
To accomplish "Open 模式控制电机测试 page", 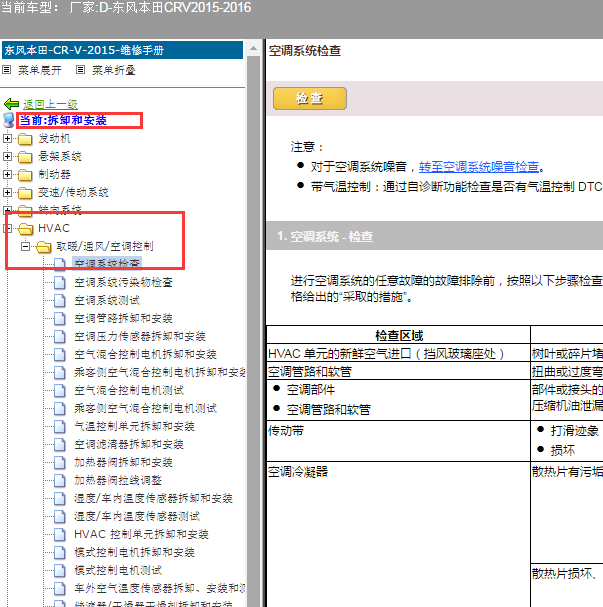I will tap(118, 570).
